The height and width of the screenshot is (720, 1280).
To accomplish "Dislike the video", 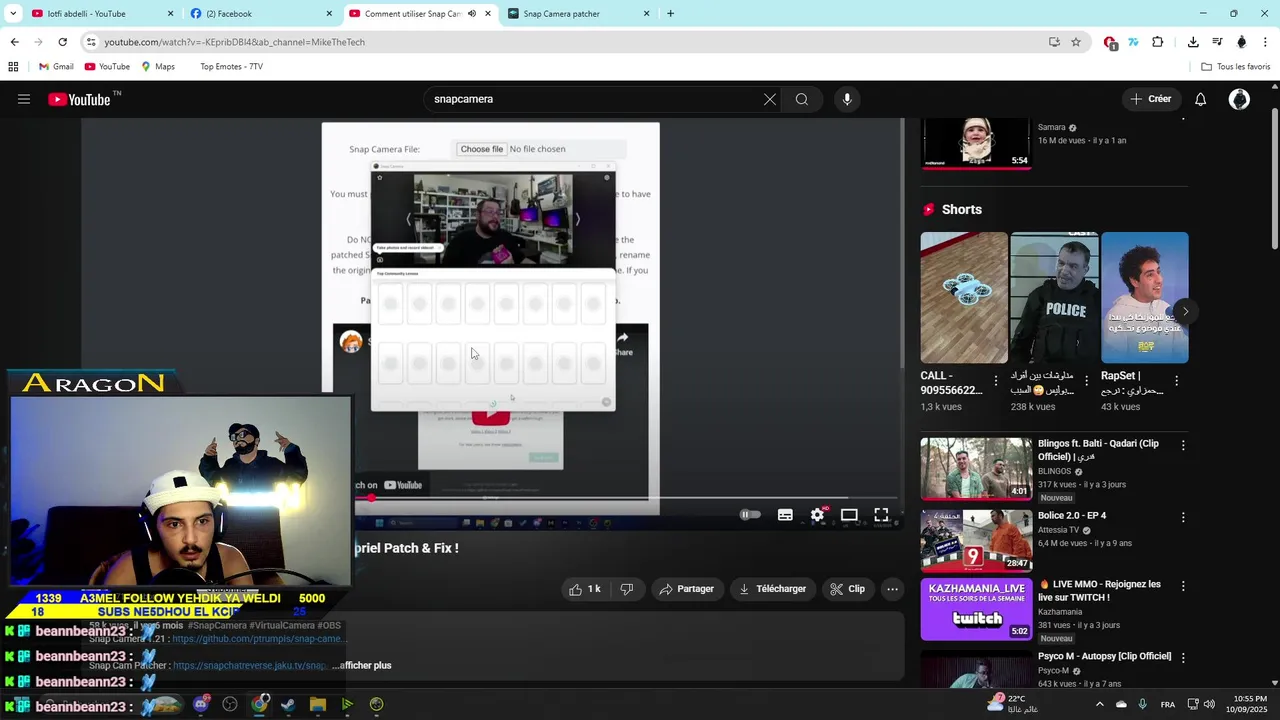I will tap(627, 589).
